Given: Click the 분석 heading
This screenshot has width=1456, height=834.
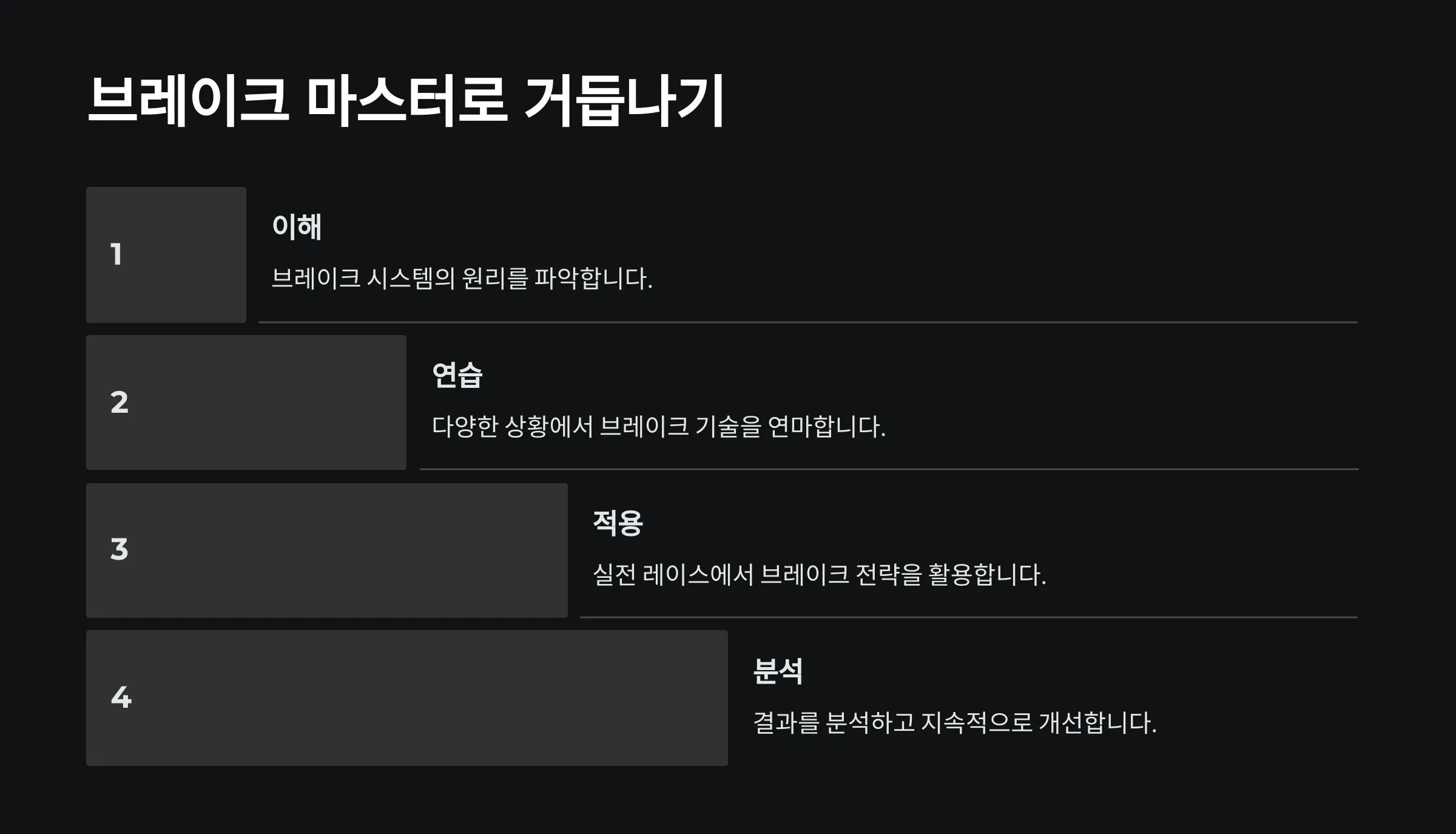Looking at the screenshot, I should coord(778,671).
